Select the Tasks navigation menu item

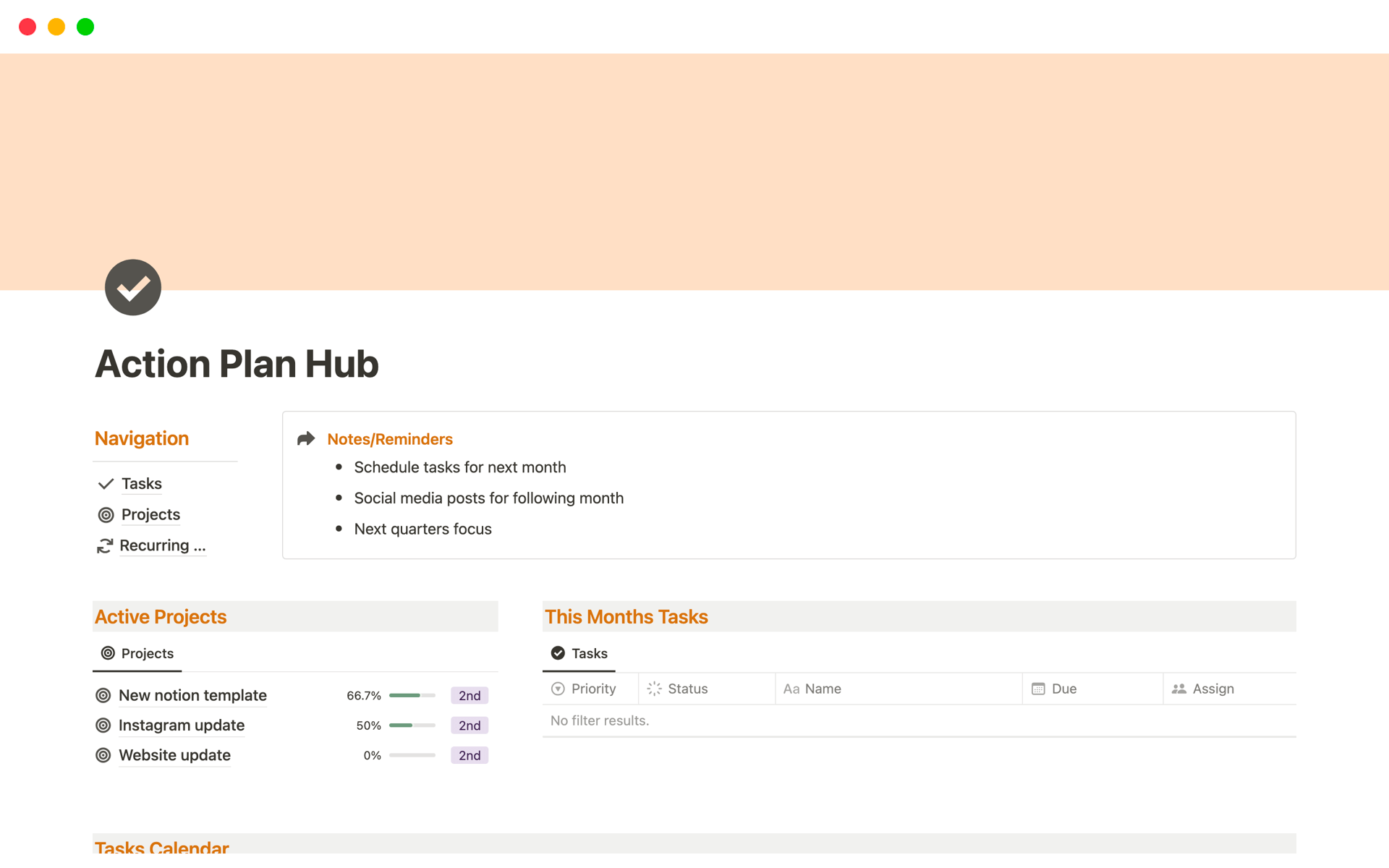click(x=141, y=483)
